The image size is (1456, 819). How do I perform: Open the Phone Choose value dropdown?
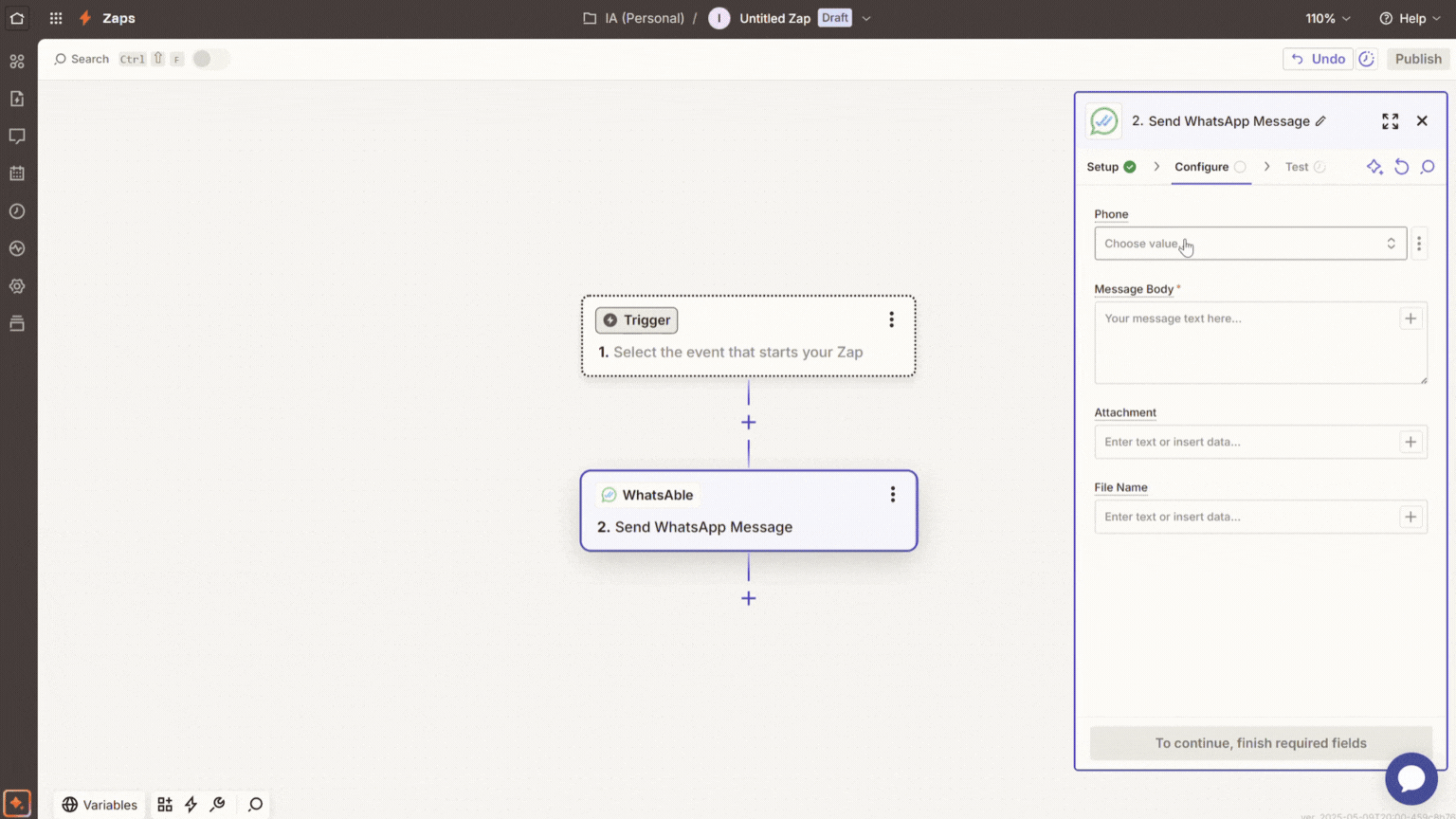point(1250,244)
